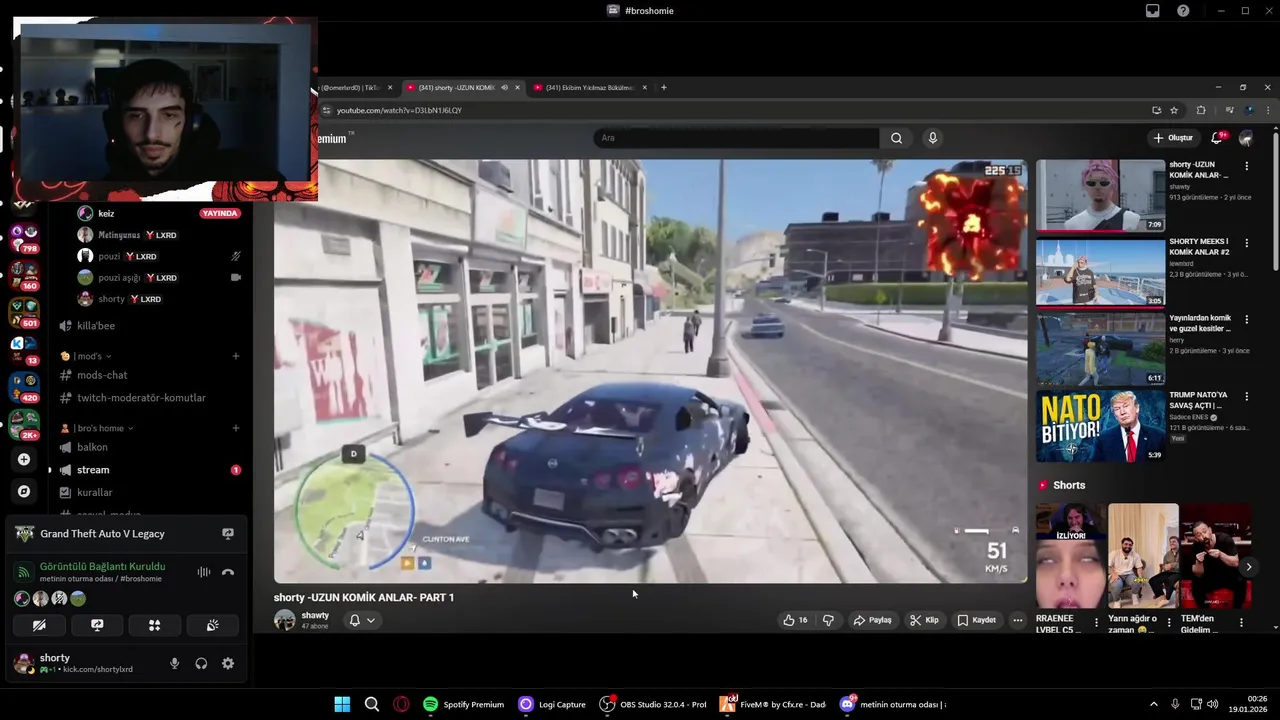
Task: Open options for shorty -UZUN KOMİK ANLAR suggestion
Action: point(1246,166)
